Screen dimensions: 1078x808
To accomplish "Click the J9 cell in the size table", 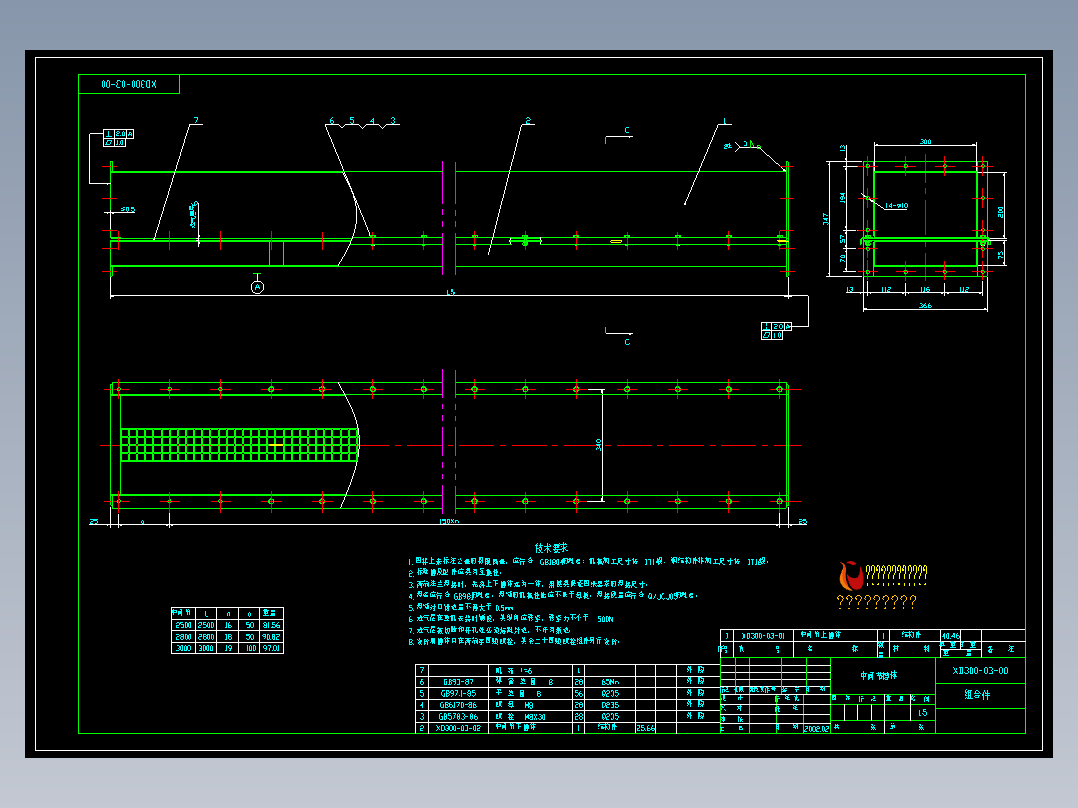I will [228, 648].
